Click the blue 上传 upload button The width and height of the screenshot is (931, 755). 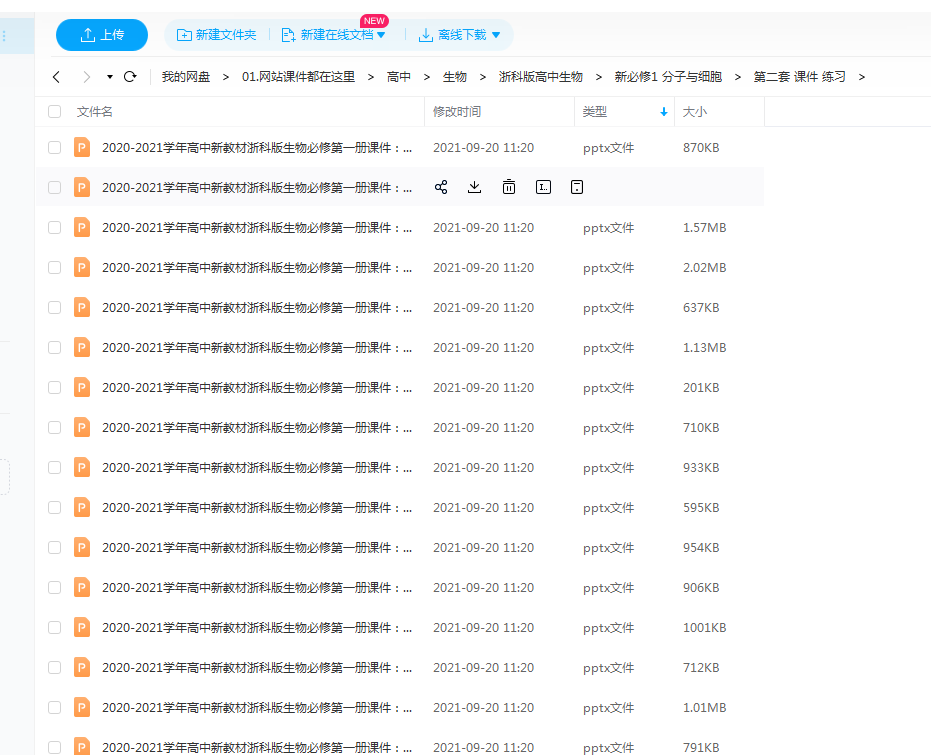[x=102, y=35]
